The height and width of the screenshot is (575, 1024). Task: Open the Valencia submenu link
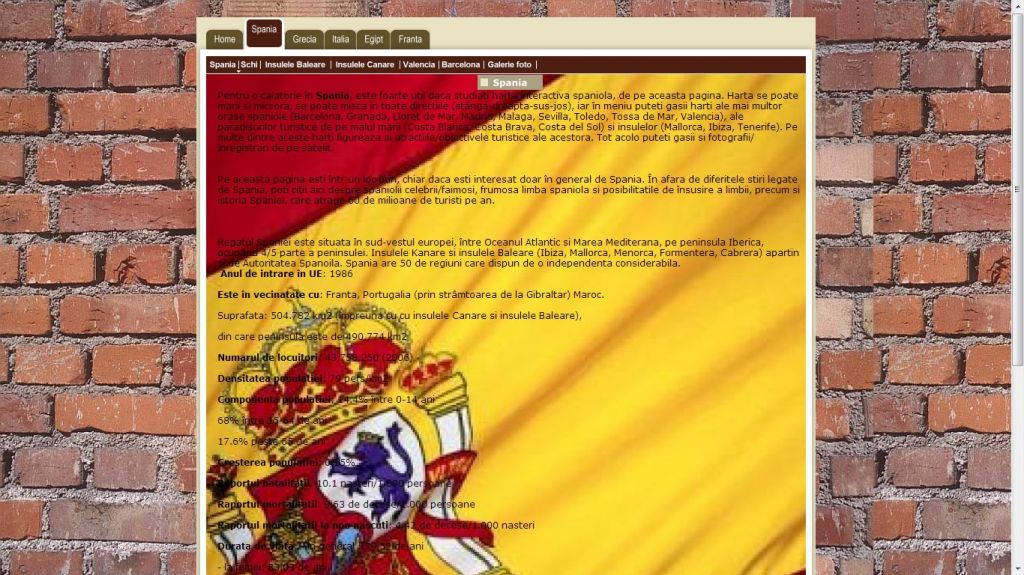419,64
